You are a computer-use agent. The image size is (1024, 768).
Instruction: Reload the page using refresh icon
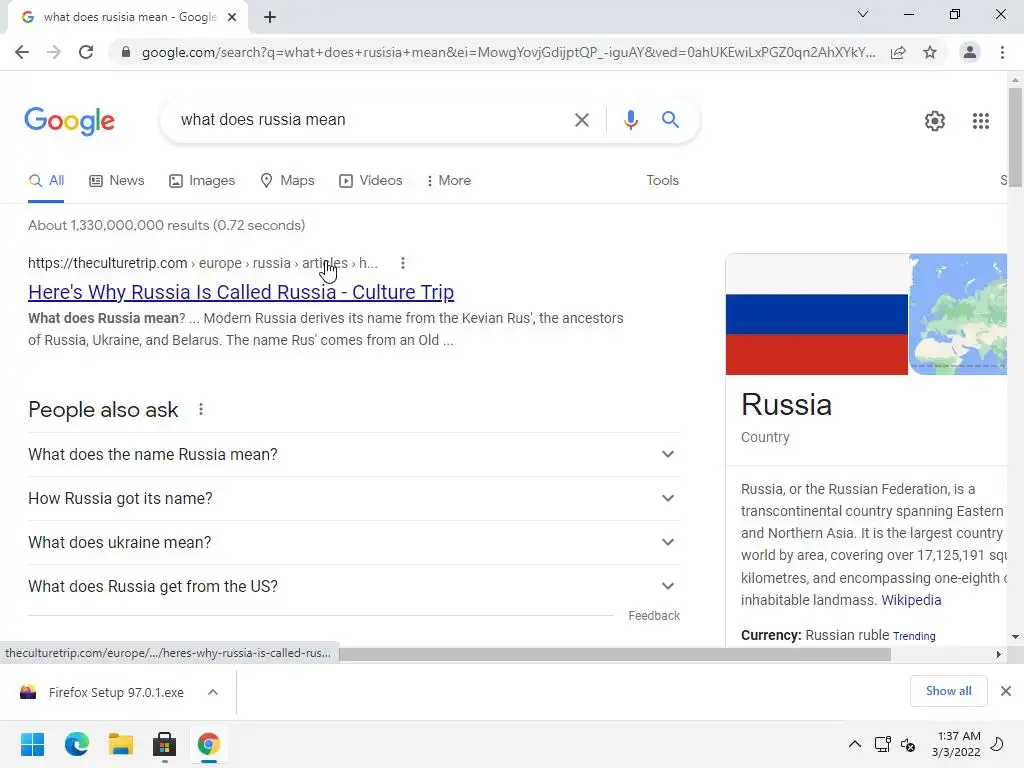pyautogui.click(x=86, y=52)
